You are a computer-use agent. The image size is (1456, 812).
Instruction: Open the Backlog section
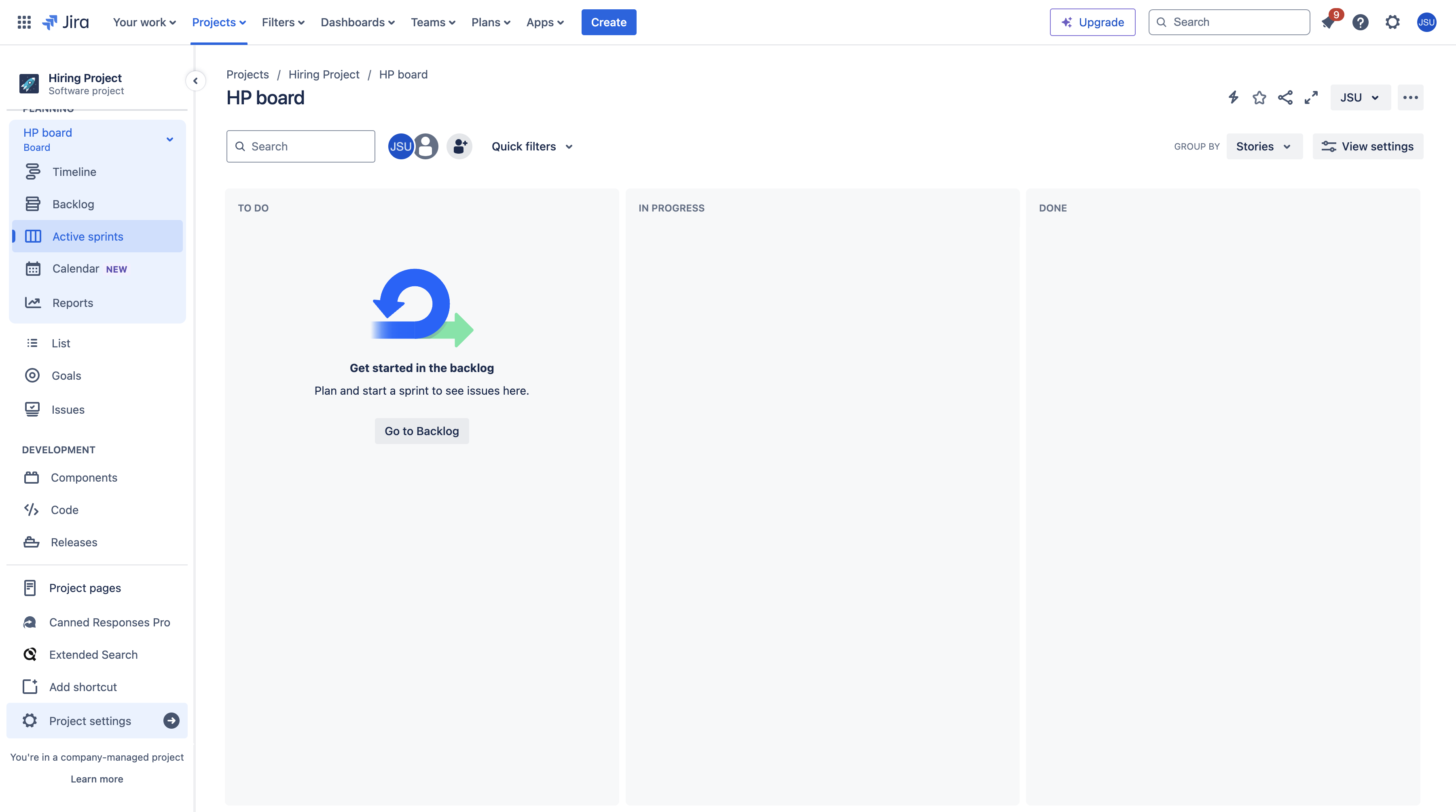[73, 204]
